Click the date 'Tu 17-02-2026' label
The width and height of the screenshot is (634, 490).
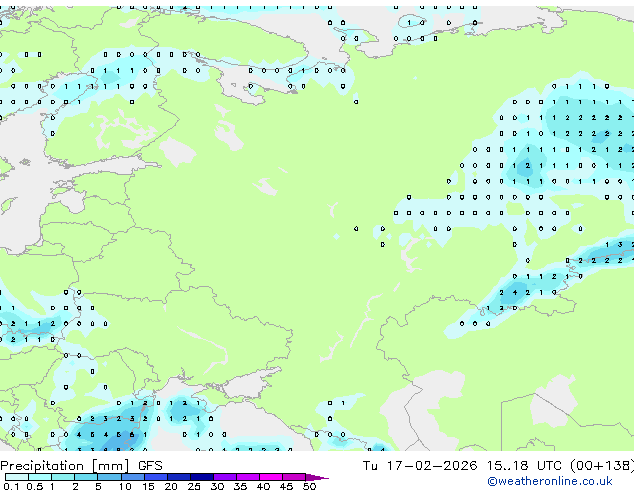pyautogui.click(x=420, y=466)
